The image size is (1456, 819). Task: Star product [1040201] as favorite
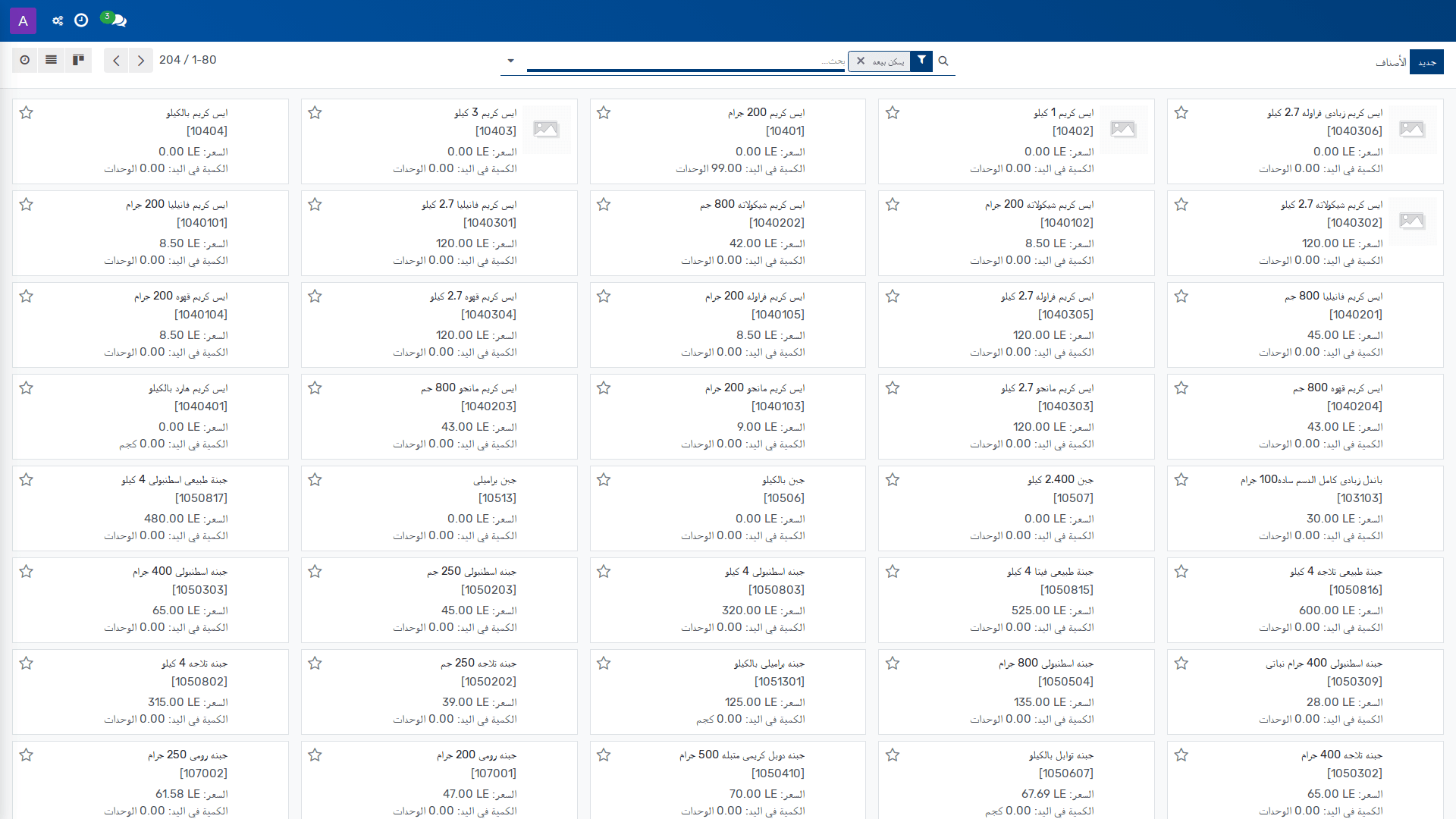pyautogui.click(x=1181, y=297)
